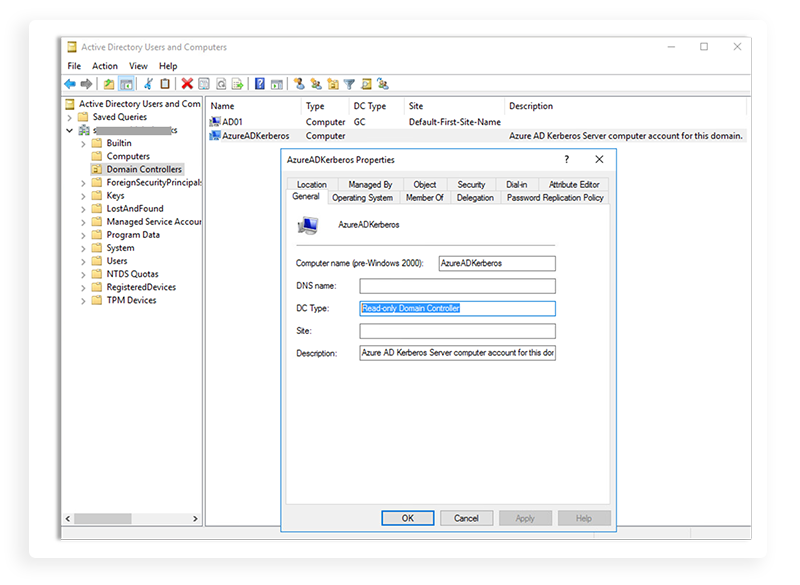This screenshot has height=585, width=800.
Task: Expand the Saved Queries node
Action: click(x=69, y=117)
